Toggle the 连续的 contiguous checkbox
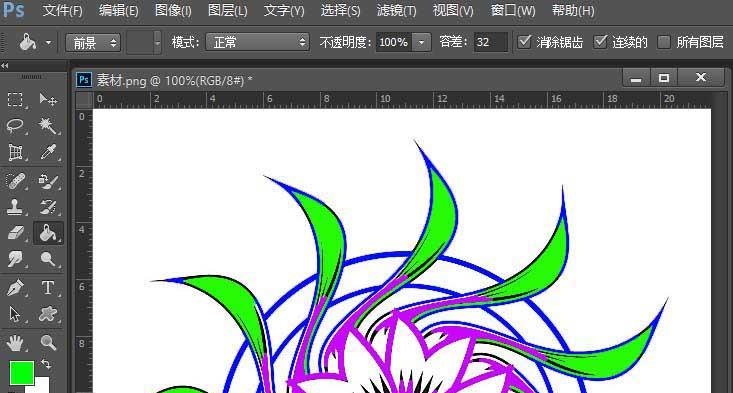The image size is (733, 393). 600,42
